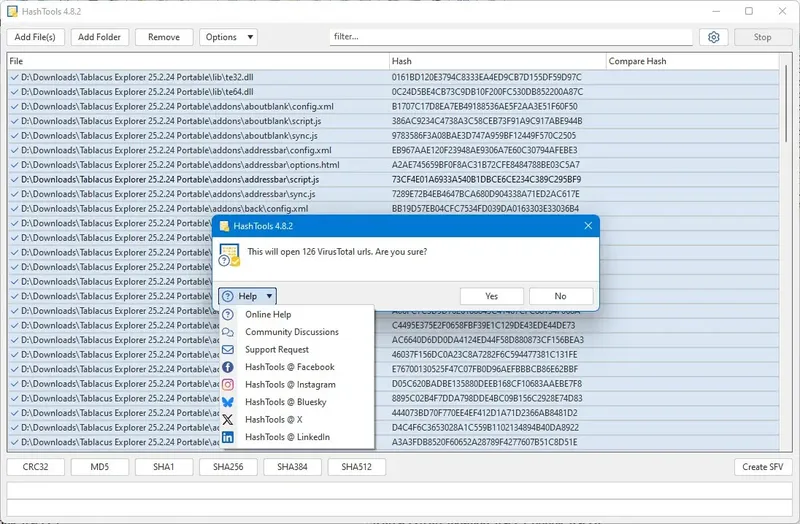Toggle checkmark for te64.dll row
Image resolution: width=800 pixels, height=524 pixels.
14,92
